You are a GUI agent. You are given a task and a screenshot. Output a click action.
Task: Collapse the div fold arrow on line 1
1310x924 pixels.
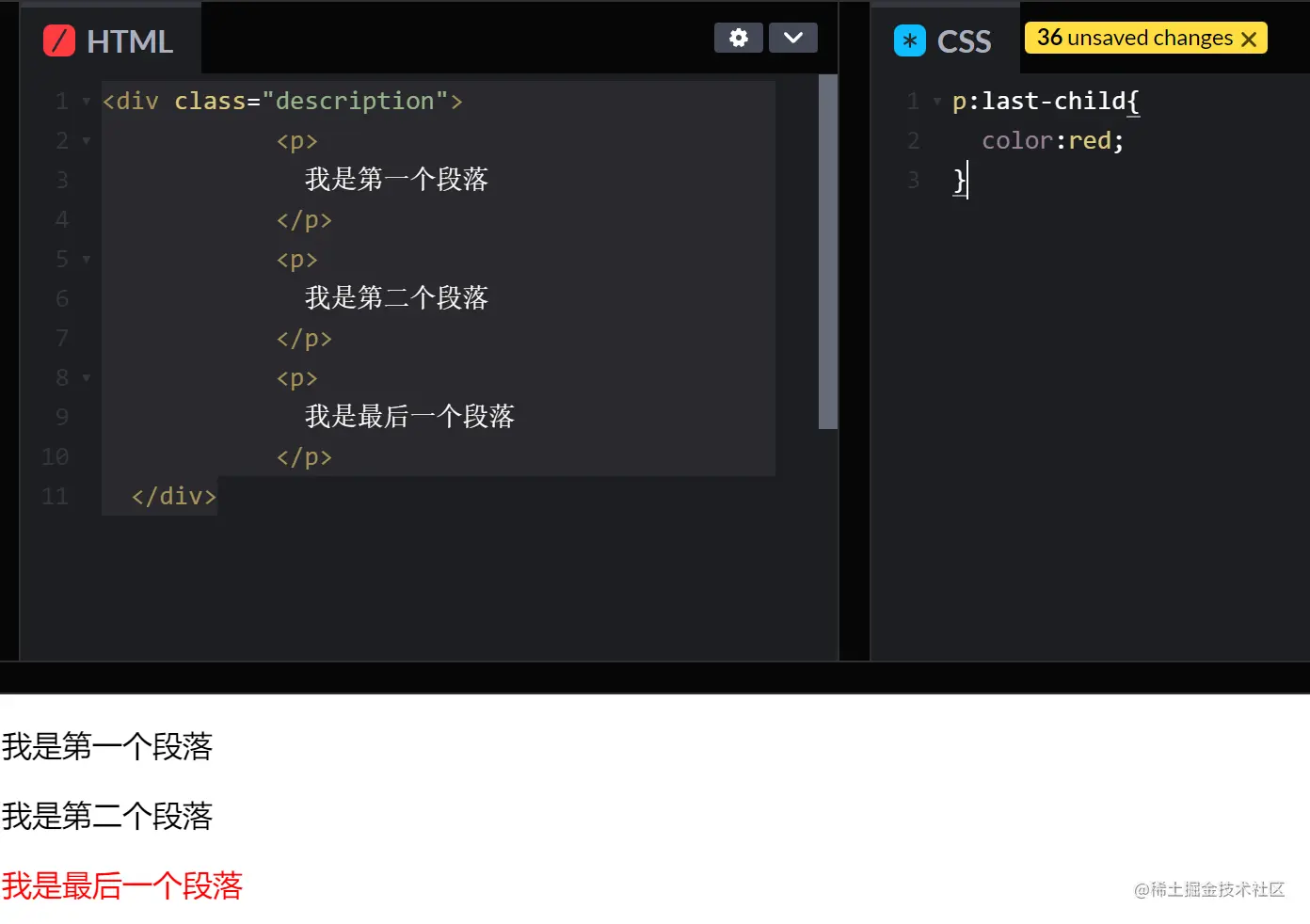[x=87, y=101]
